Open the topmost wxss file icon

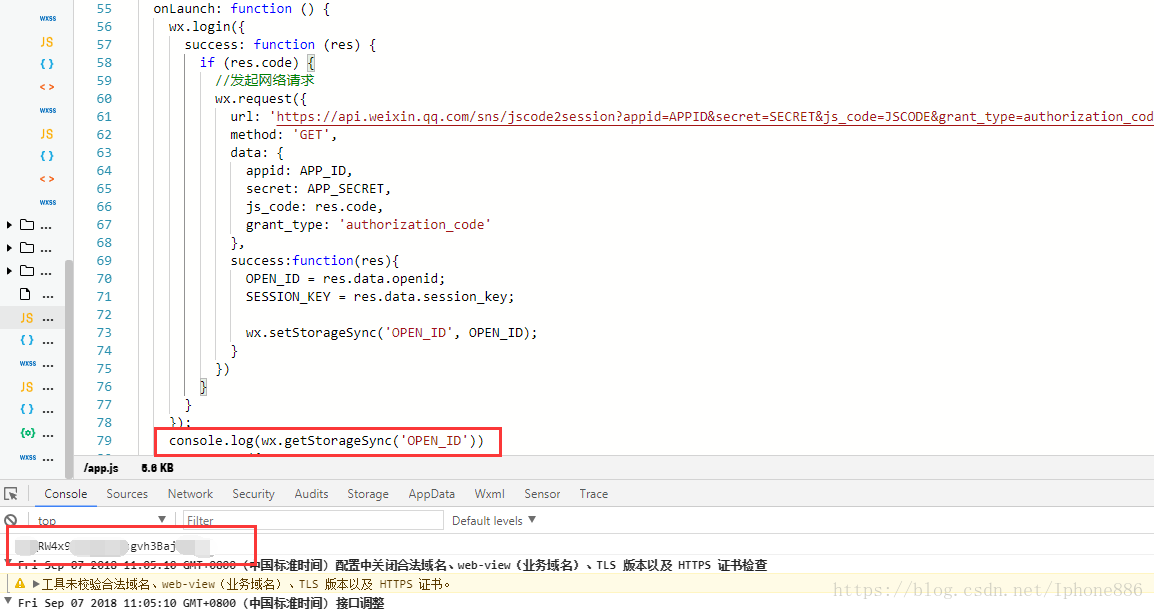[x=48, y=18]
